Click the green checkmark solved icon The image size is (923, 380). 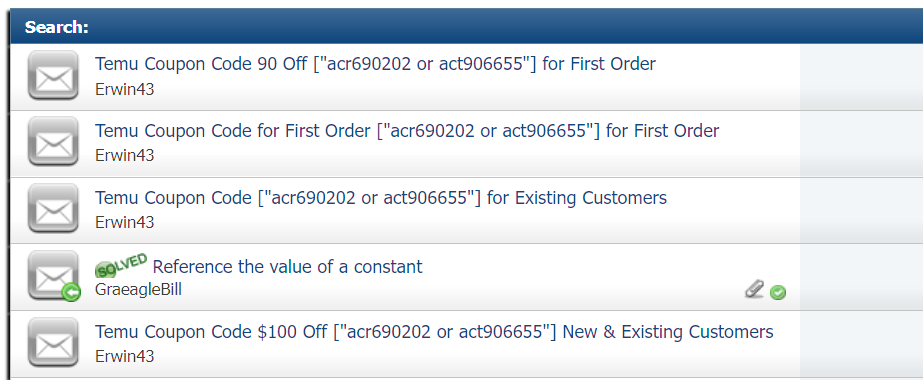tap(778, 292)
